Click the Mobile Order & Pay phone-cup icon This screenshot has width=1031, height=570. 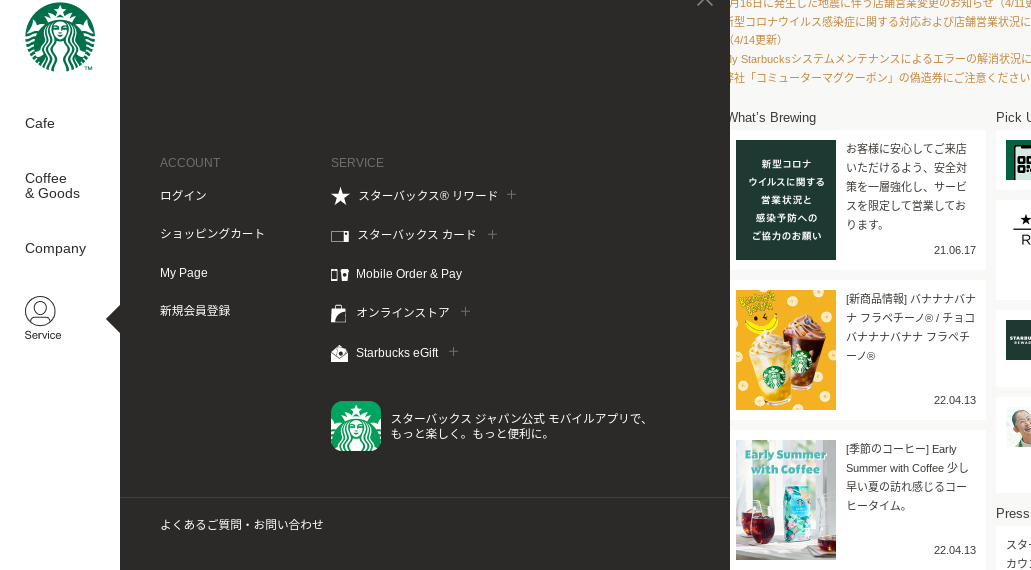339,275
